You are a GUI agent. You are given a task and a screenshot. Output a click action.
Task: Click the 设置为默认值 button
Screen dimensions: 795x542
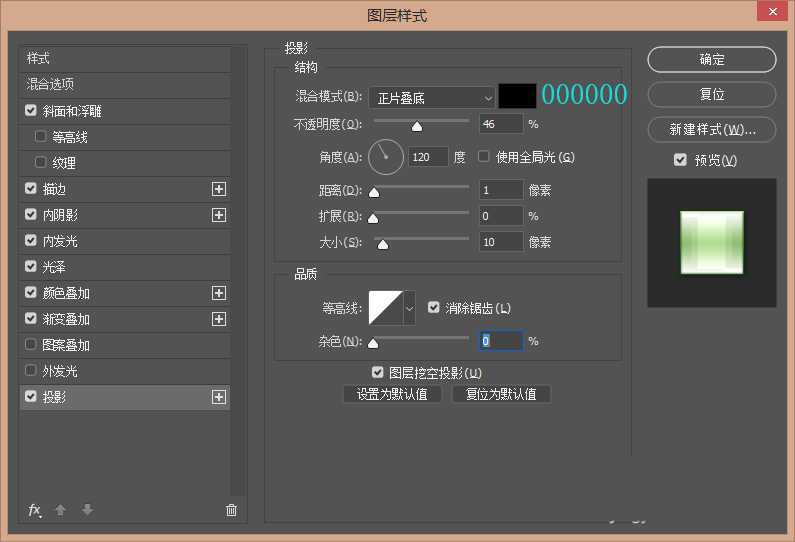tap(392, 394)
